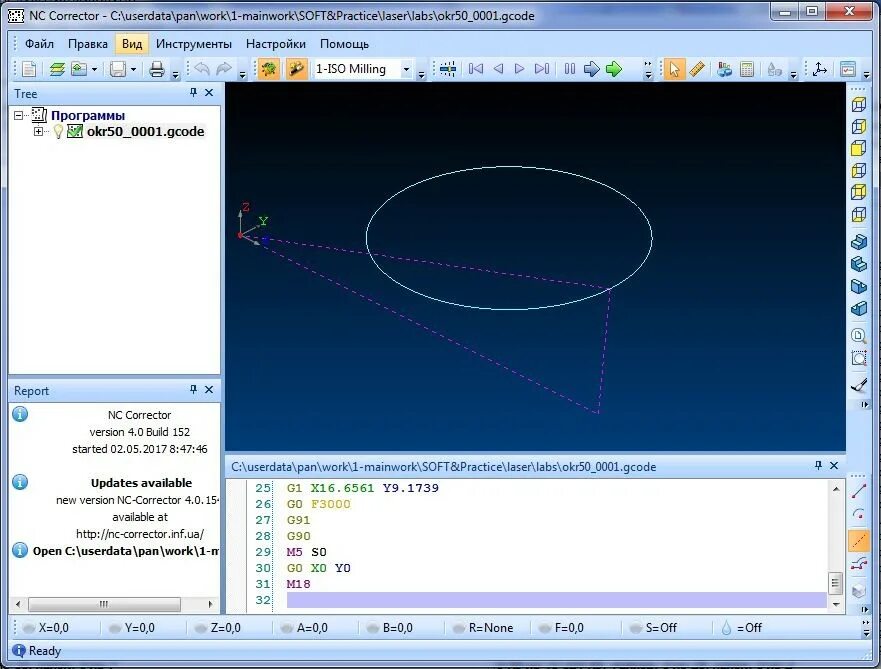Open the Настройки menu
This screenshot has height=669, width=881.
tap(276, 44)
